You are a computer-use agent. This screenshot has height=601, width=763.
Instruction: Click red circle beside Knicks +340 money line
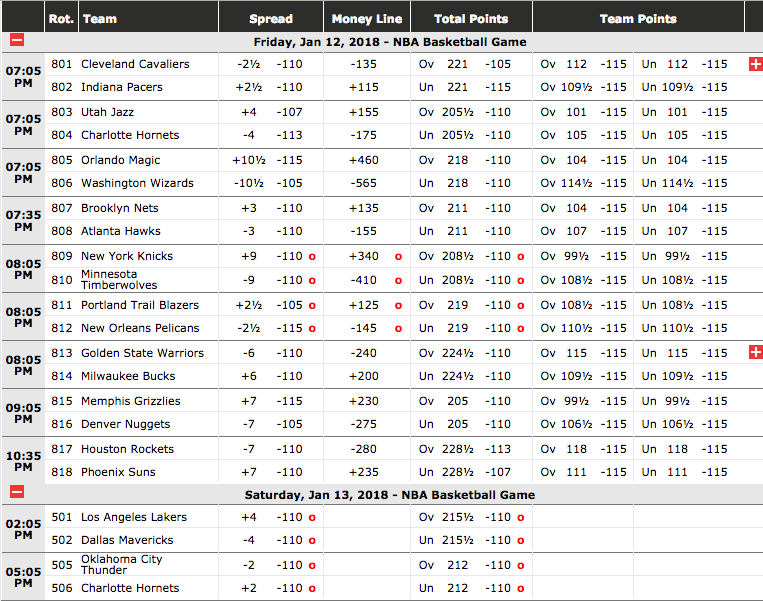pos(399,256)
